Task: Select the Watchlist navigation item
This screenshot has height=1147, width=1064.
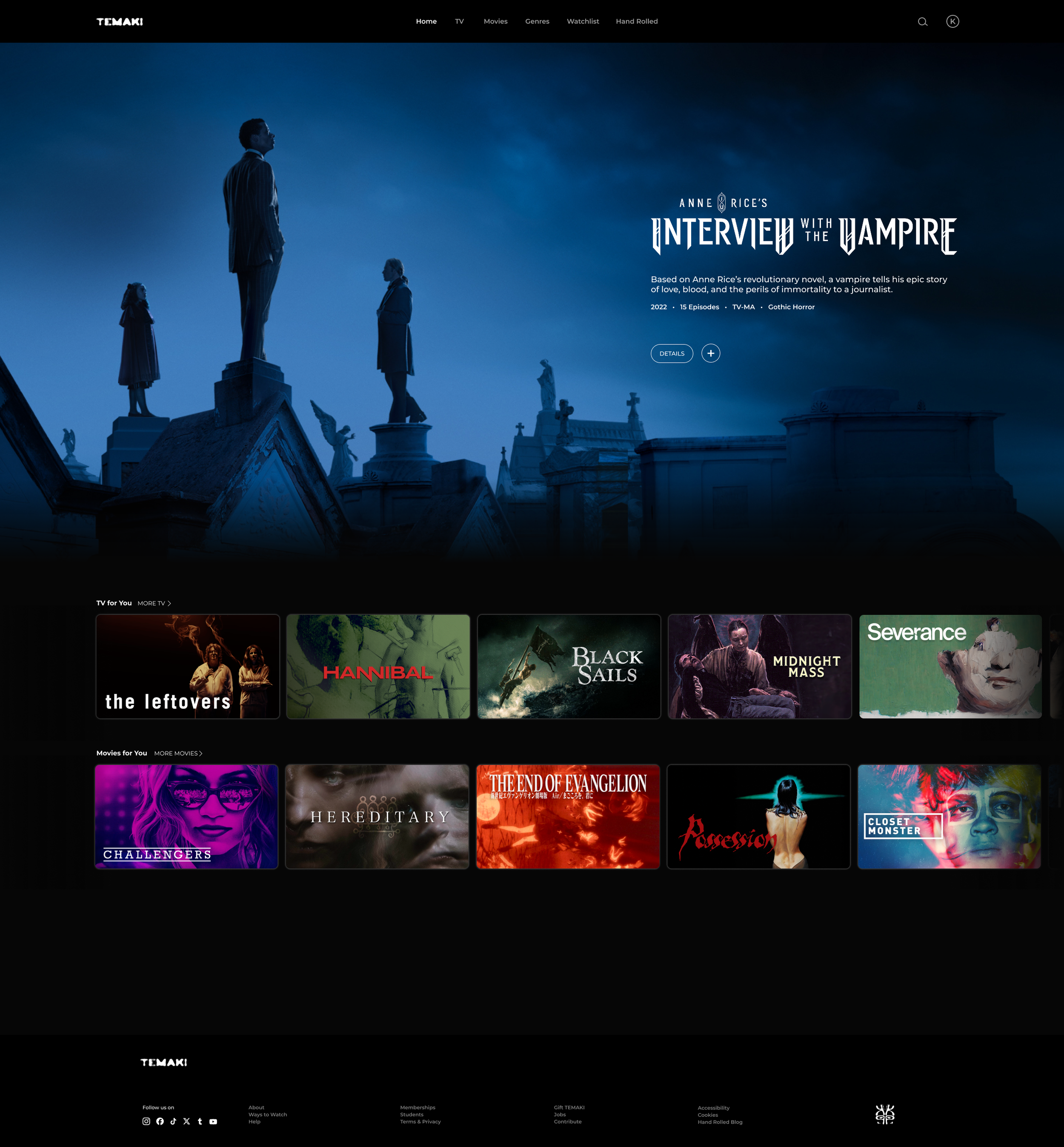Action: coord(583,21)
